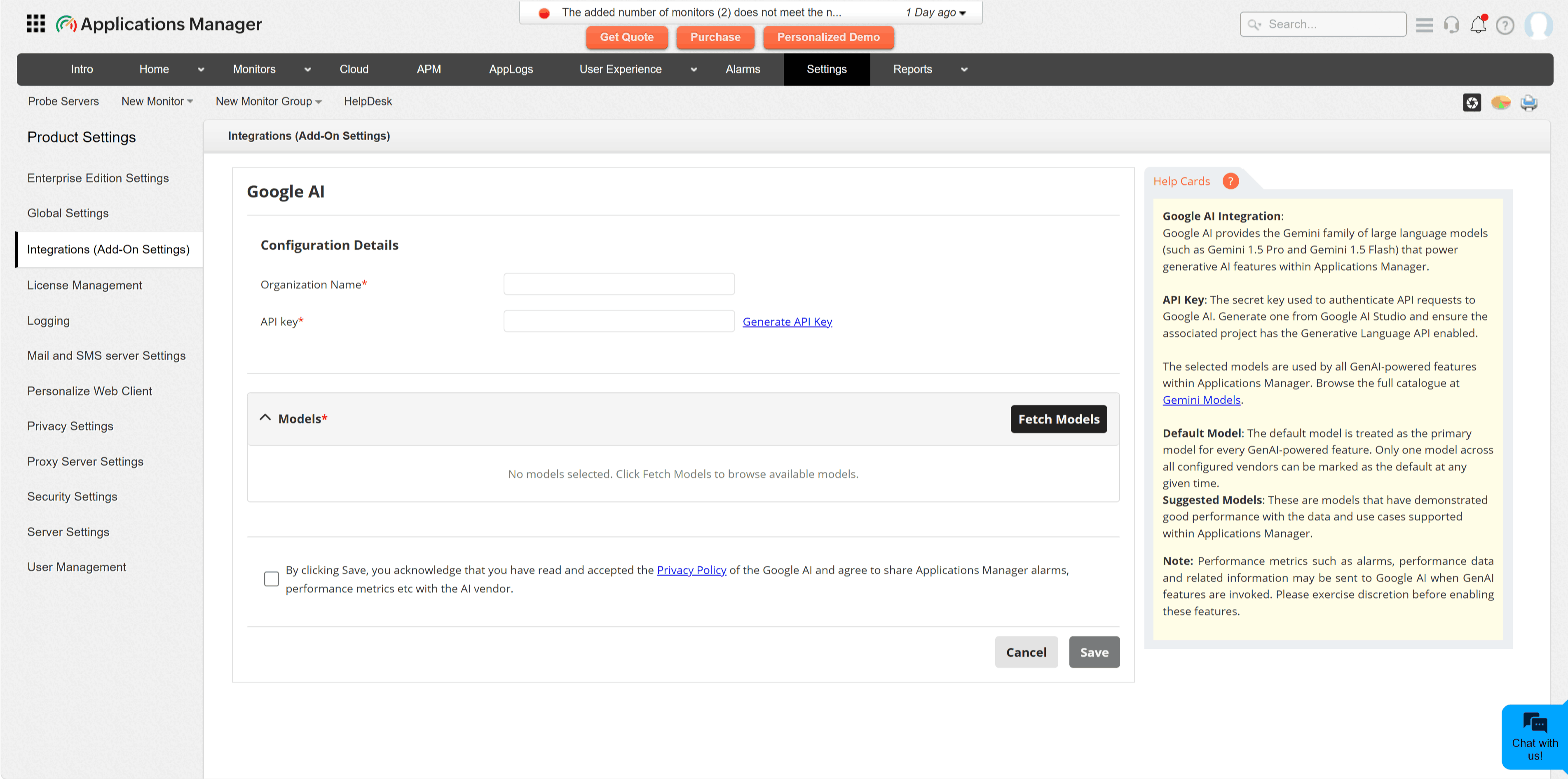Screen dimensions: 1568x779
Task: Open the hamburger list menu icon
Action: click(1424, 25)
